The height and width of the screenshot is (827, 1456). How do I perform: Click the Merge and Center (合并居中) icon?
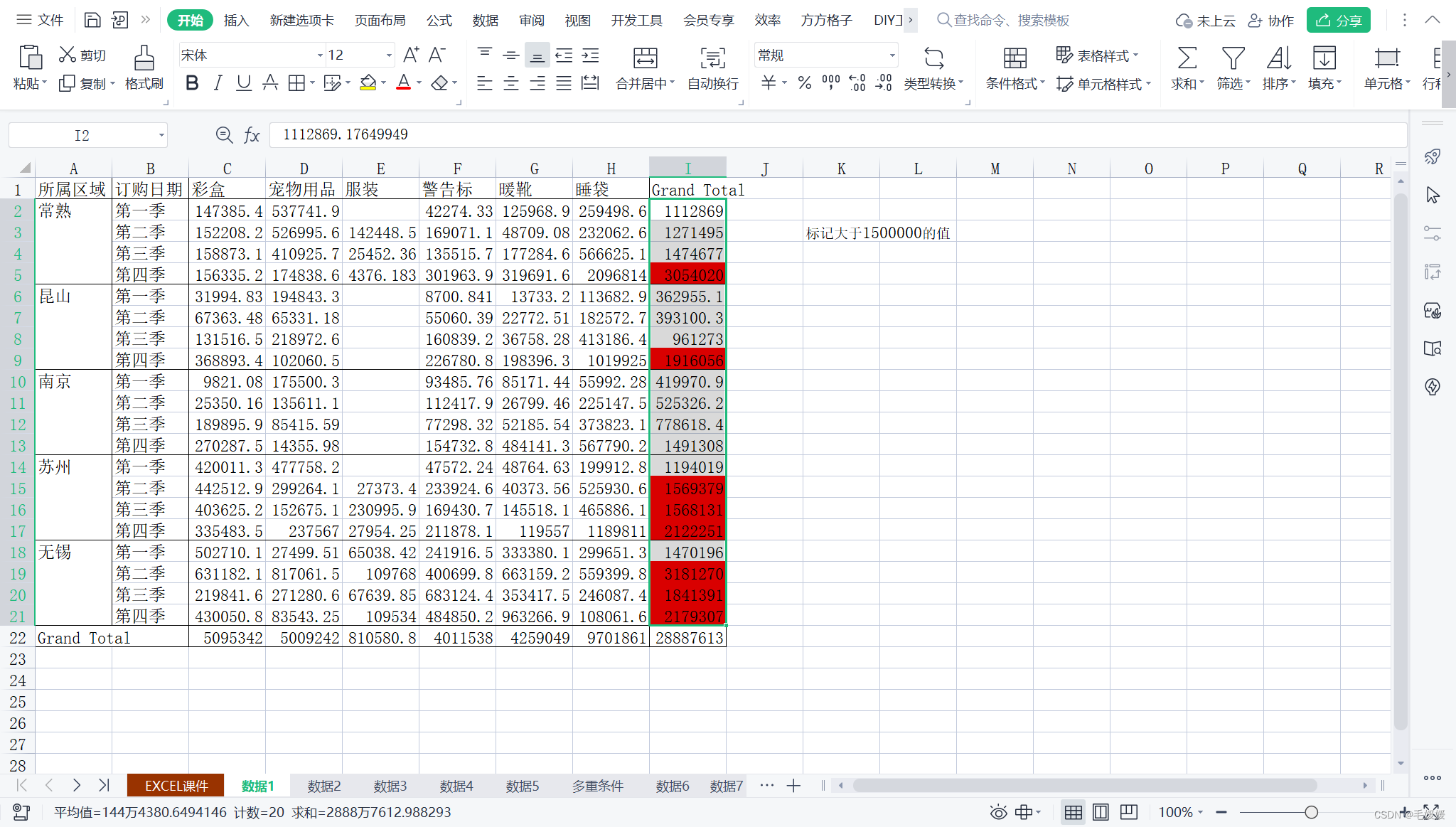click(645, 58)
